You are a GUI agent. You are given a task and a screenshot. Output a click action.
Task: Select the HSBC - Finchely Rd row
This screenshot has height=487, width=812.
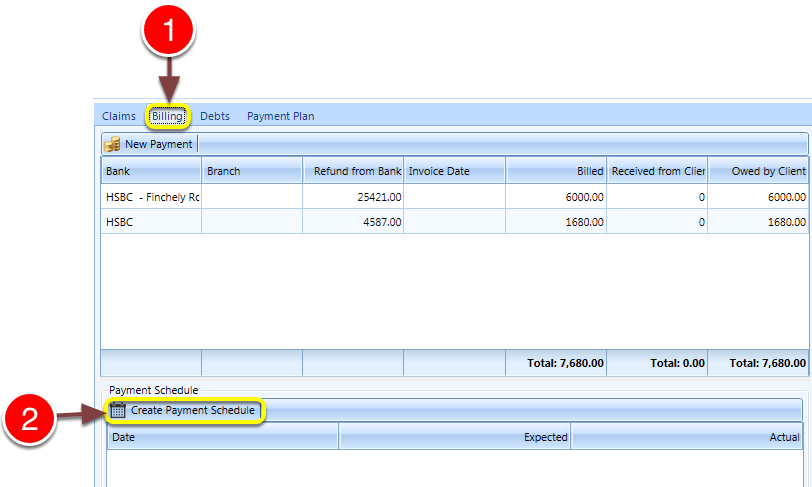point(454,197)
